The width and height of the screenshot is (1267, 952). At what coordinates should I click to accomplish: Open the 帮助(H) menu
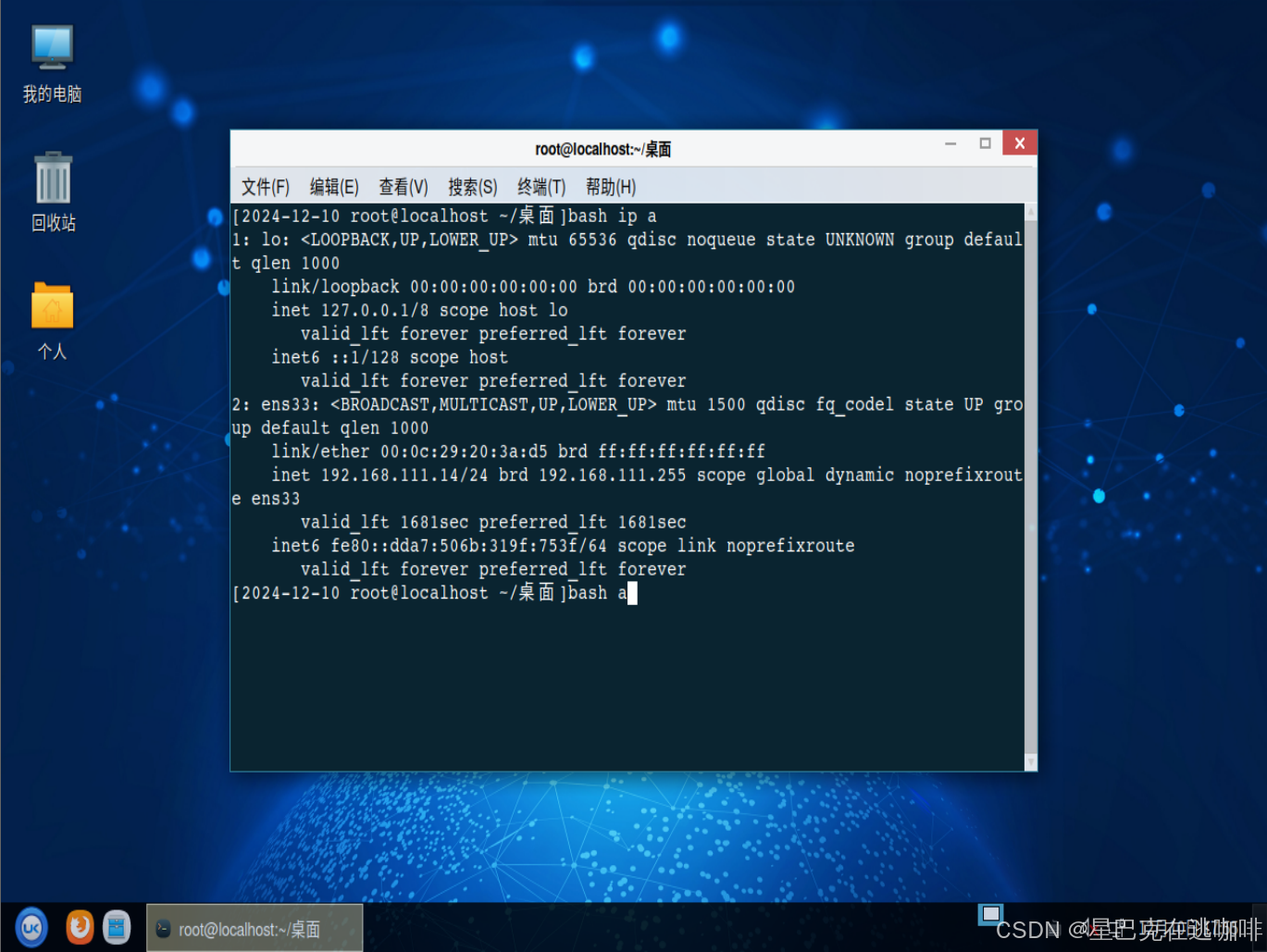611,187
